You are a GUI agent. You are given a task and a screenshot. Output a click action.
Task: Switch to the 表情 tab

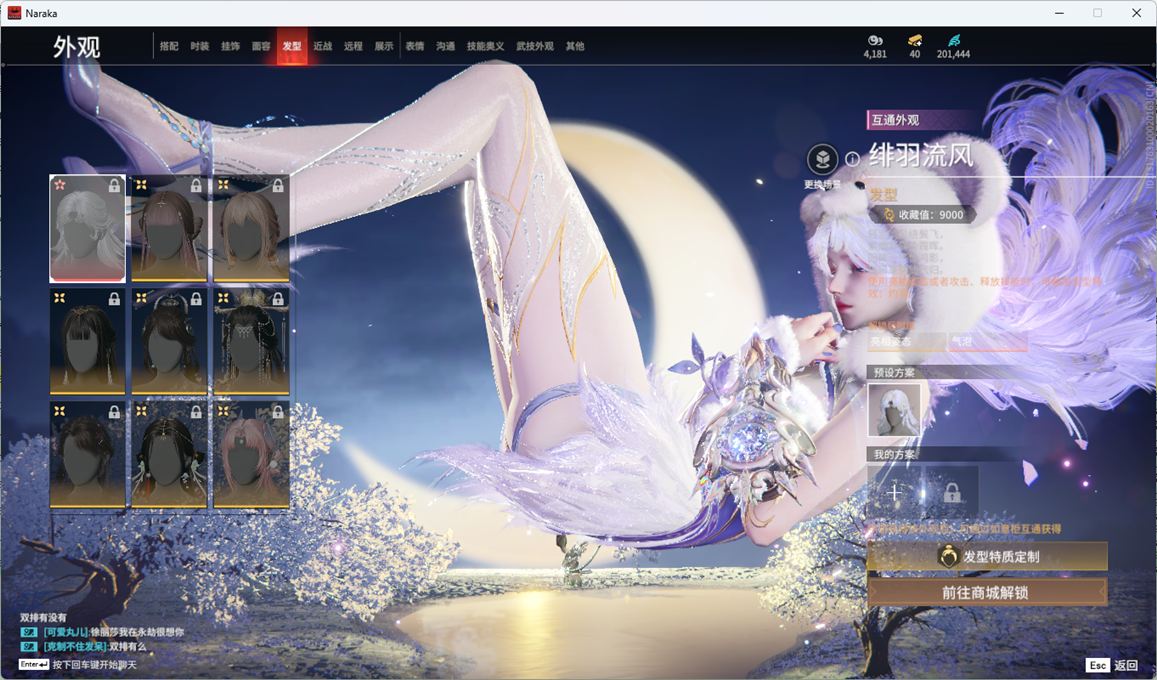tap(415, 46)
